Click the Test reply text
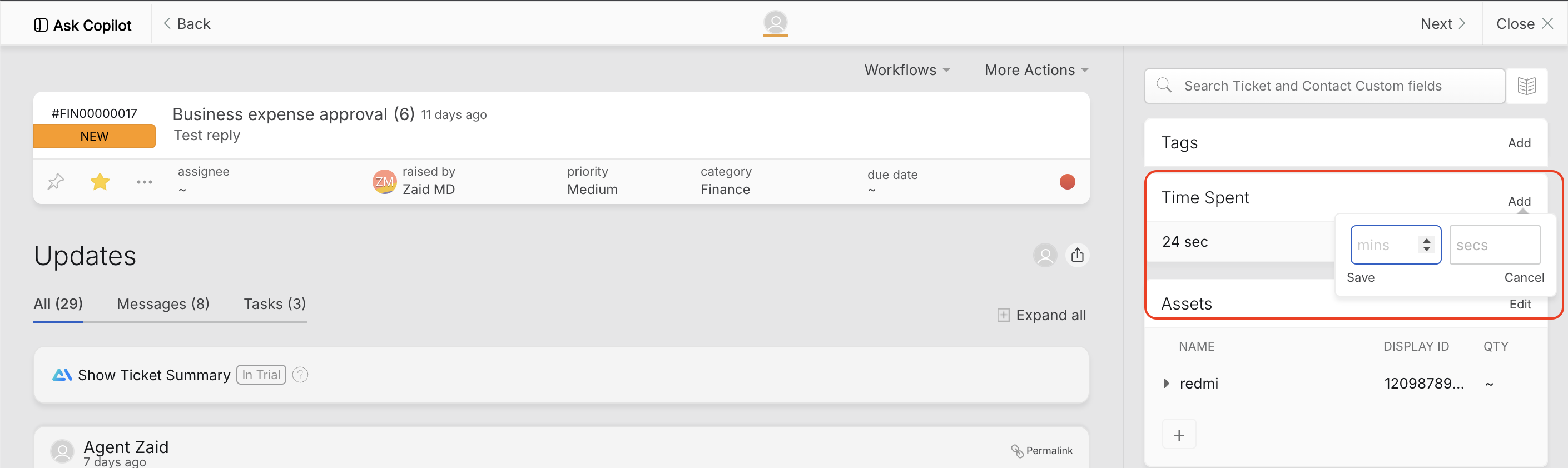This screenshot has width=1568, height=468. pos(207,135)
